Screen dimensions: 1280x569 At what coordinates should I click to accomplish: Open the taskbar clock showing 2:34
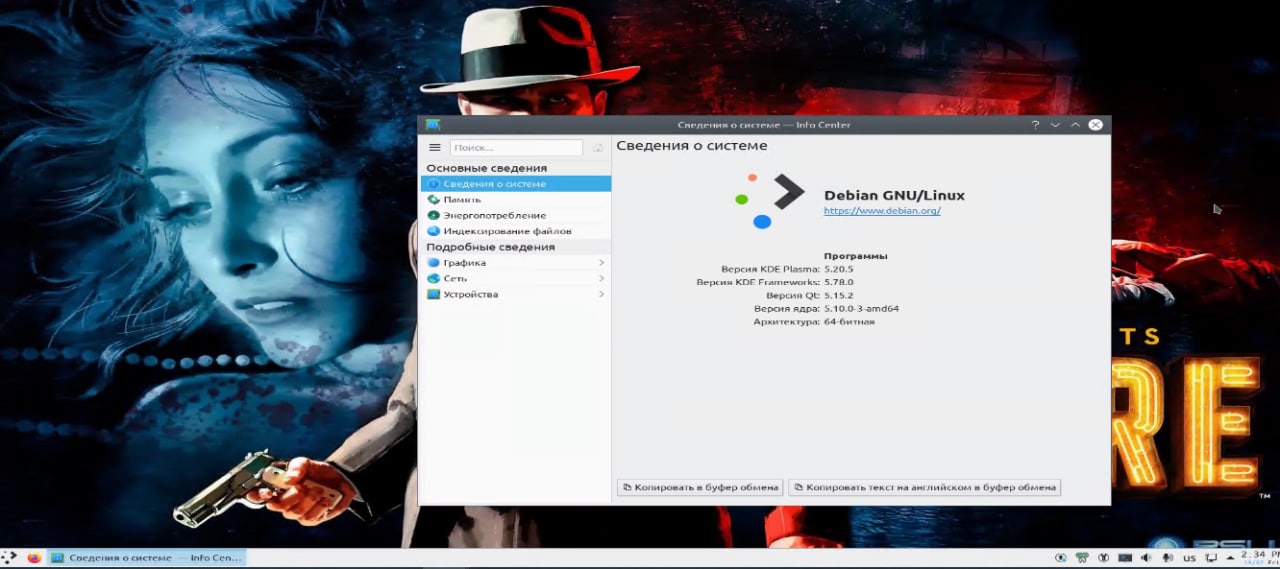click(1260, 557)
